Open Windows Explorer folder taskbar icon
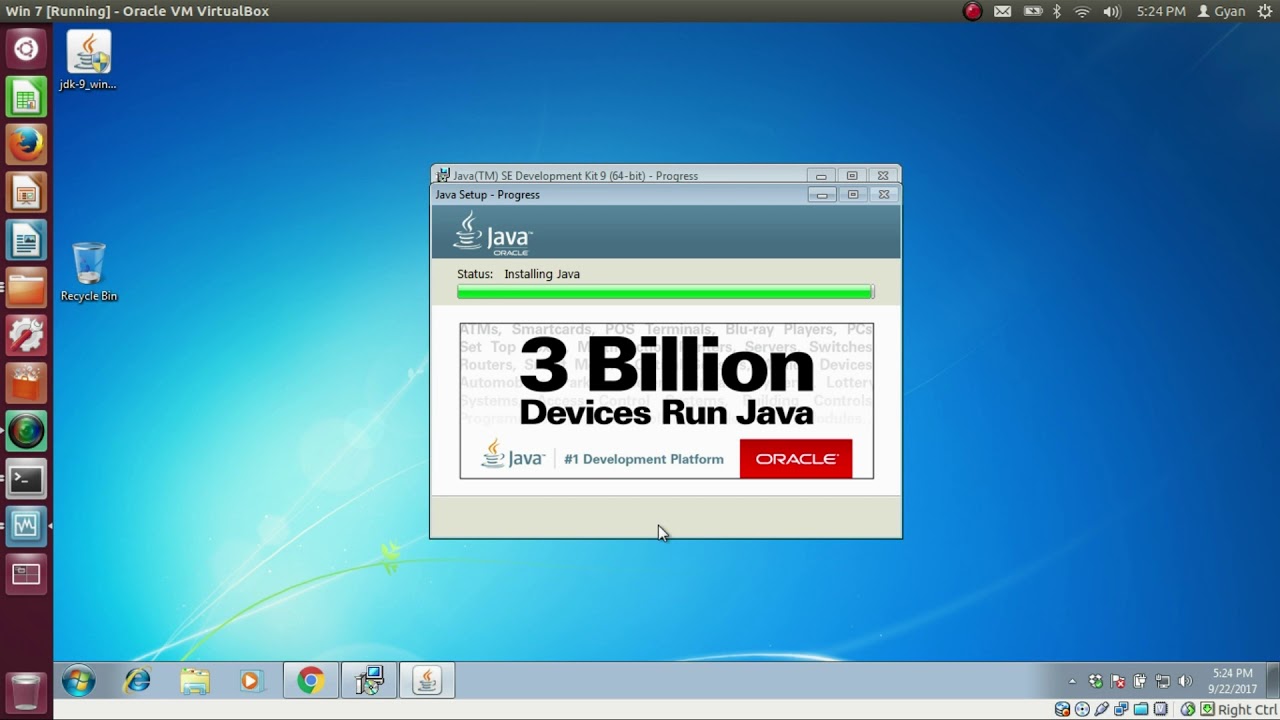 coord(194,681)
